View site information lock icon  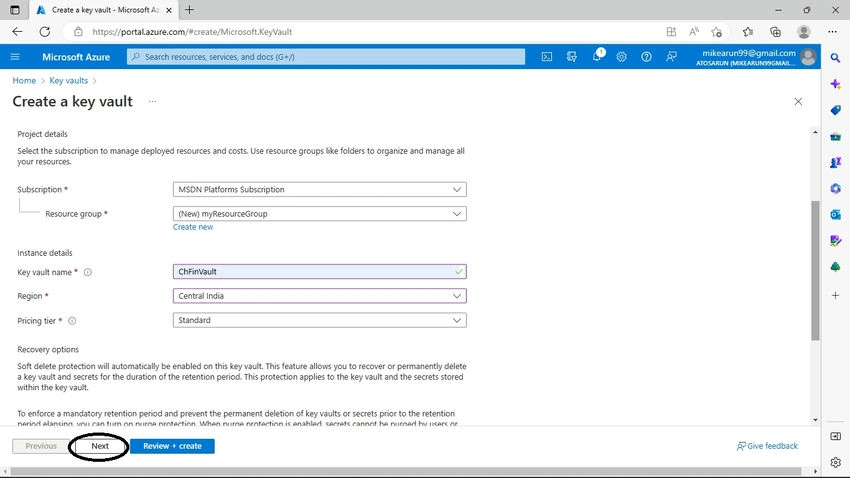[x=78, y=32]
